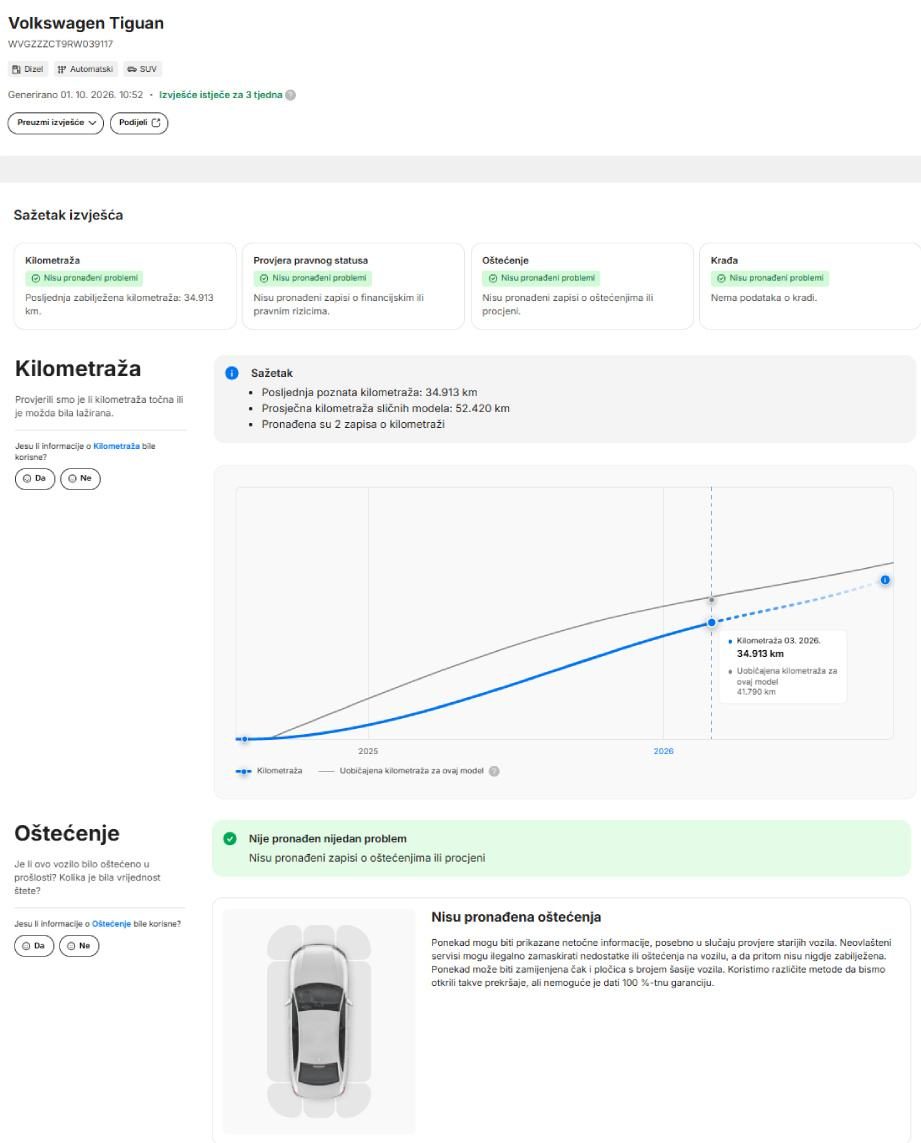Click the fuel icon on the Dizel tag

16,69
